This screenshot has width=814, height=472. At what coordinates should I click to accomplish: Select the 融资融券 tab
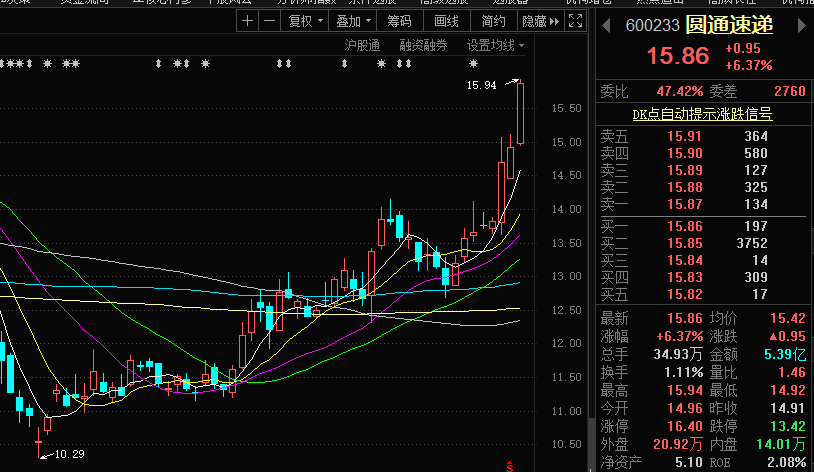(x=423, y=46)
